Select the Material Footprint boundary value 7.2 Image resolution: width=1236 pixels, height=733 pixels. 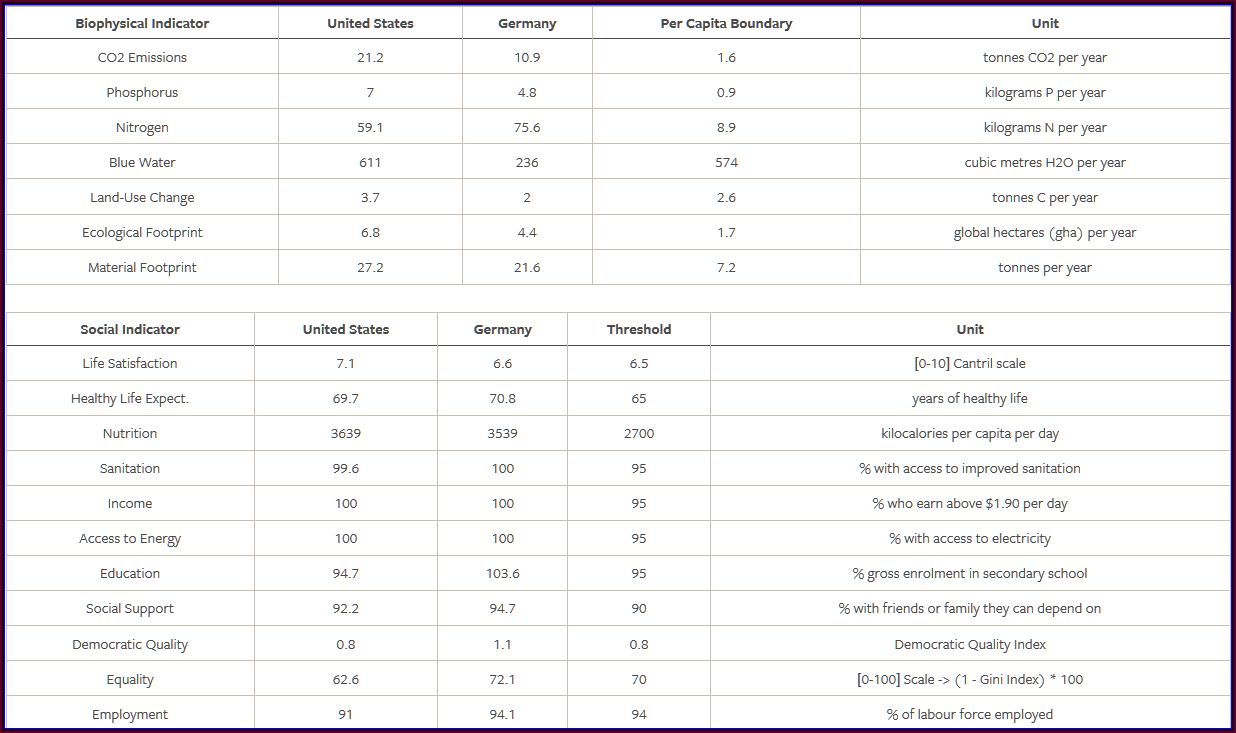[726, 267]
